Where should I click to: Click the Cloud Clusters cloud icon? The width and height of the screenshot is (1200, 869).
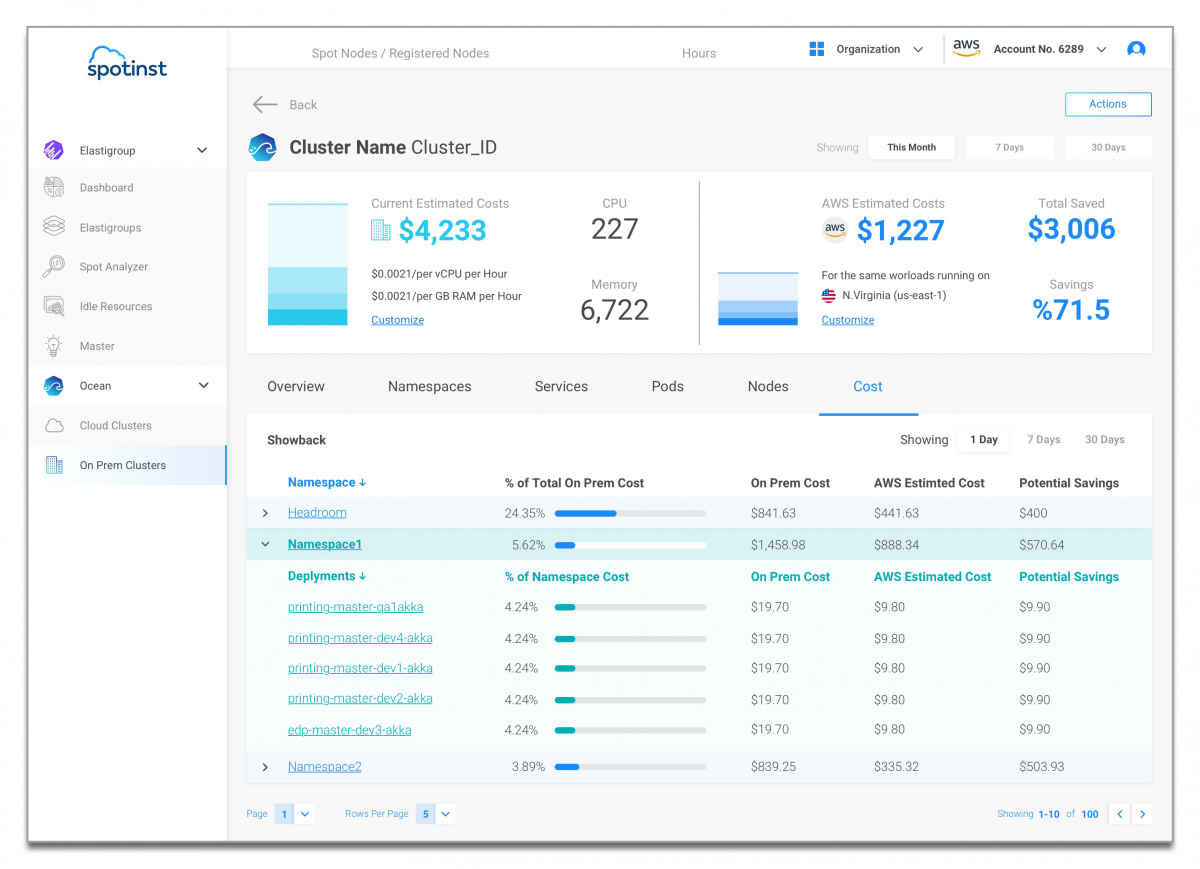54,425
